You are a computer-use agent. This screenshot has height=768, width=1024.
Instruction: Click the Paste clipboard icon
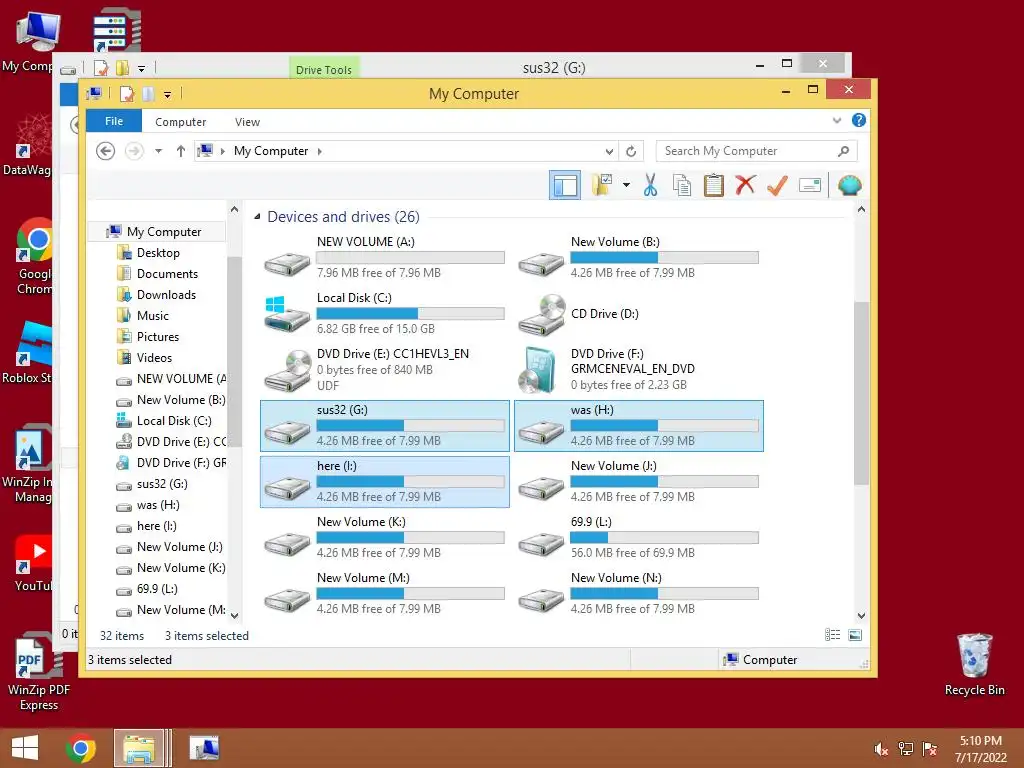click(x=714, y=185)
